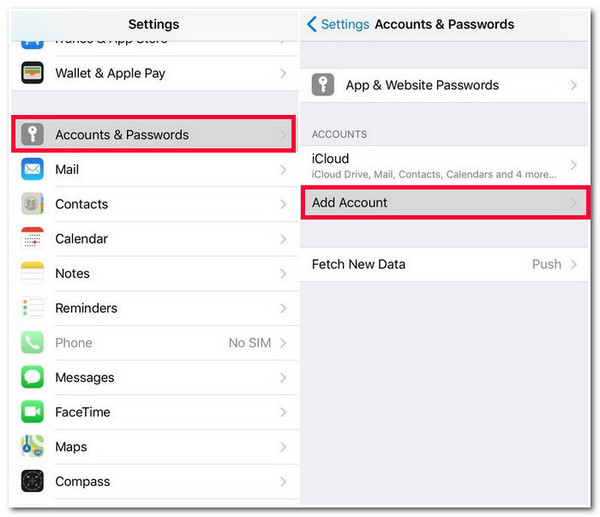600x517 pixels.
Task: Open the Messages settings row
Action: point(155,377)
